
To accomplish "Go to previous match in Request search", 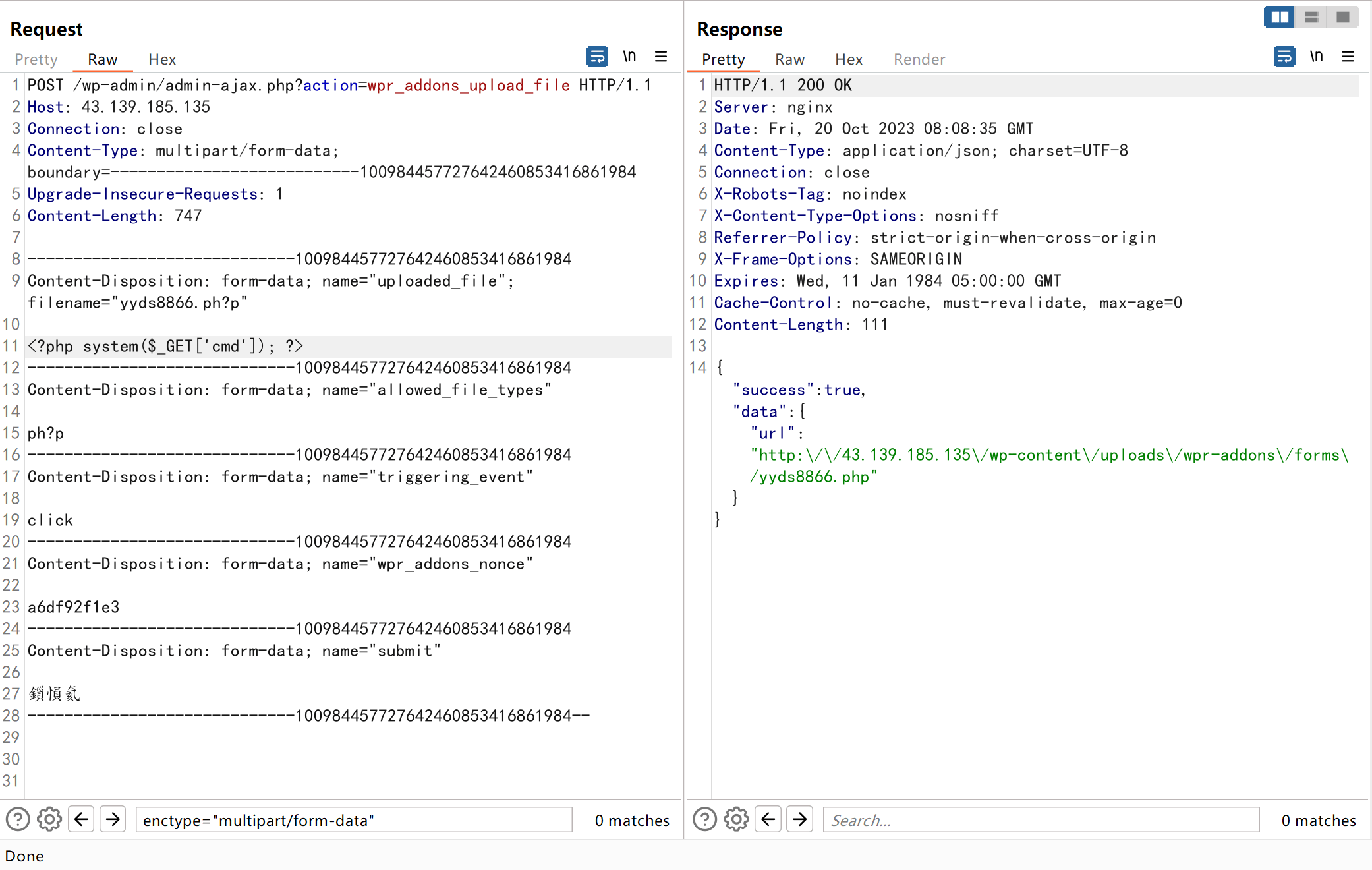I will [x=81, y=819].
